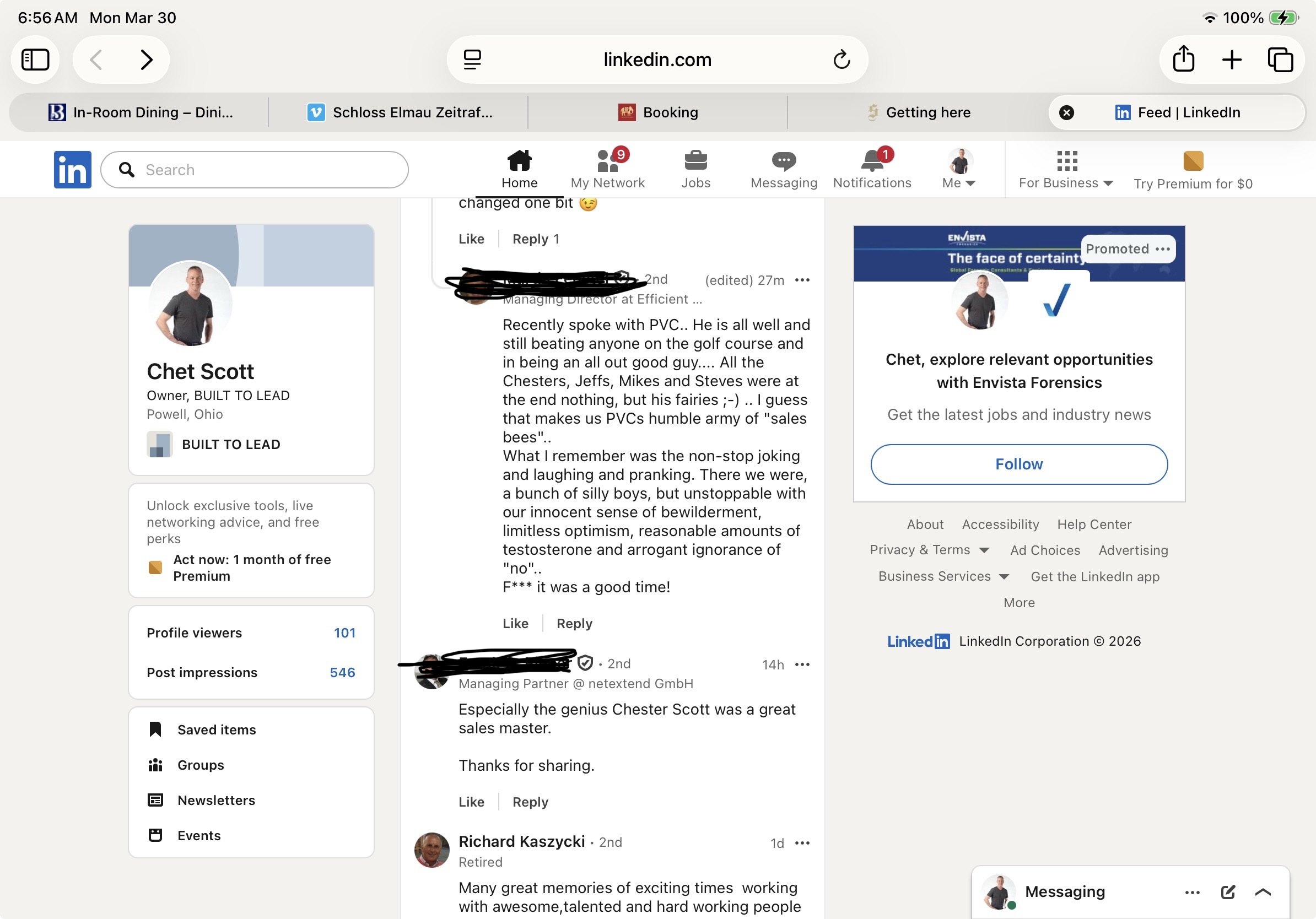Click the LinkedIn logo home icon

click(72, 170)
